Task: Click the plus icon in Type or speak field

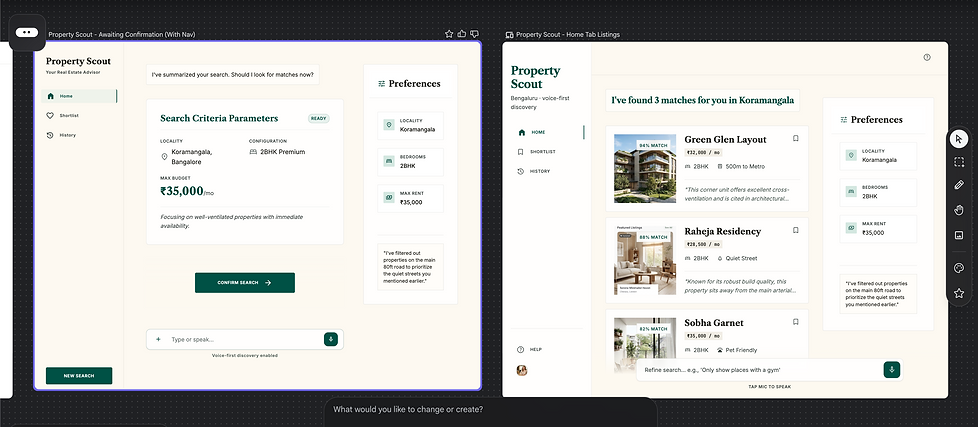Action: [158, 340]
